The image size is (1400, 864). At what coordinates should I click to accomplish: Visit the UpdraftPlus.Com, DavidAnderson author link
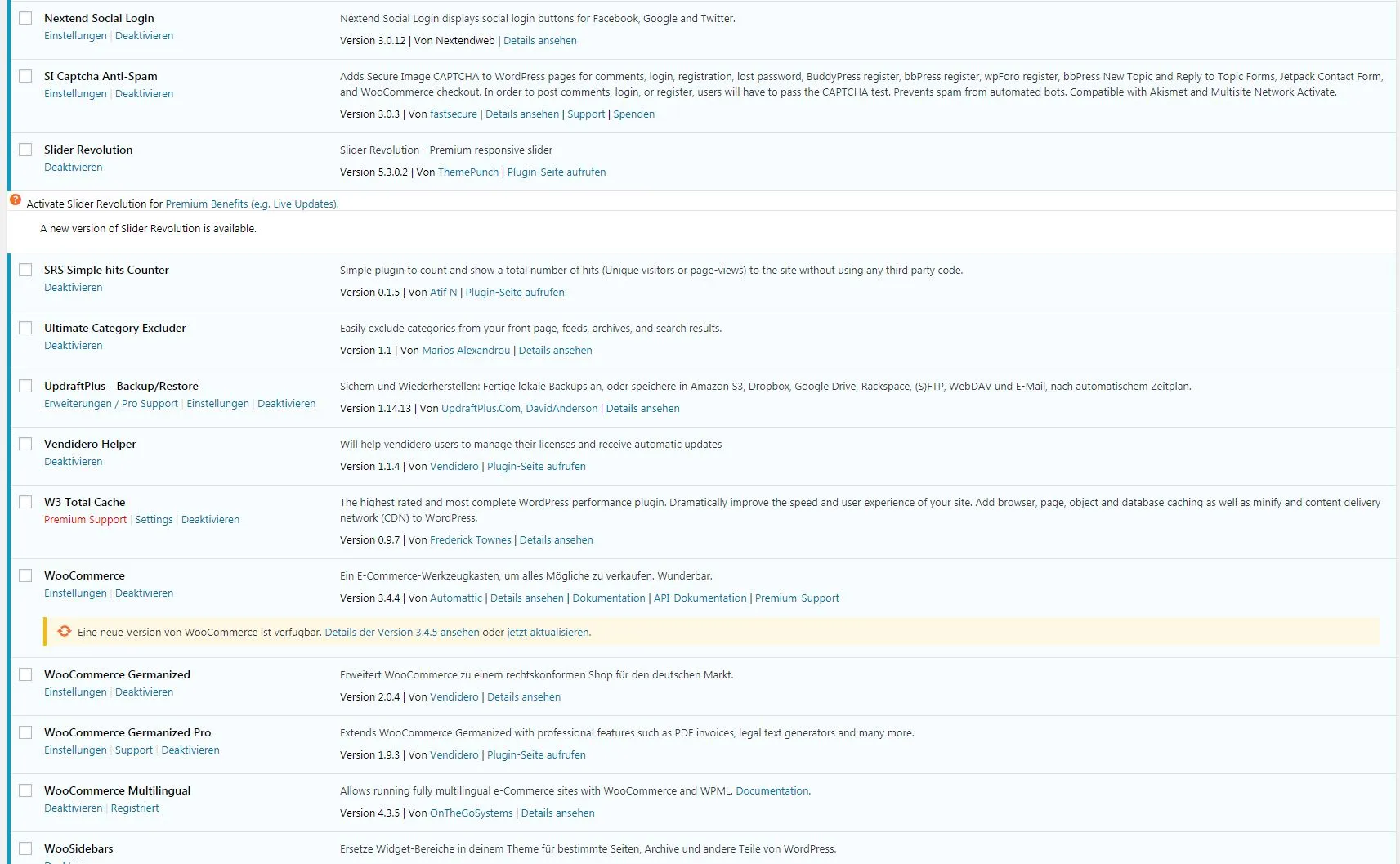click(520, 409)
